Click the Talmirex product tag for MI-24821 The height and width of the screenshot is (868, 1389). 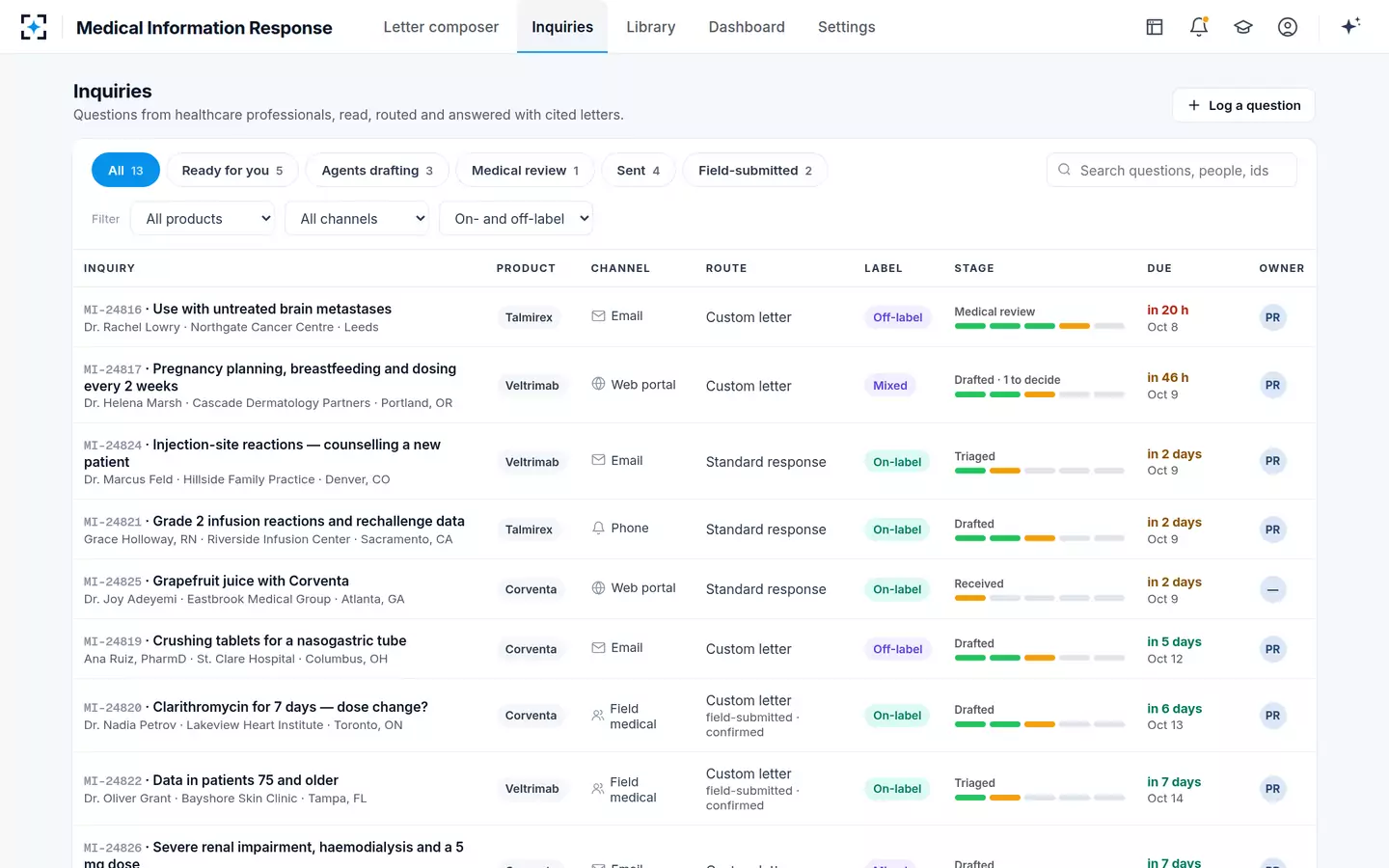pos(529,529)
